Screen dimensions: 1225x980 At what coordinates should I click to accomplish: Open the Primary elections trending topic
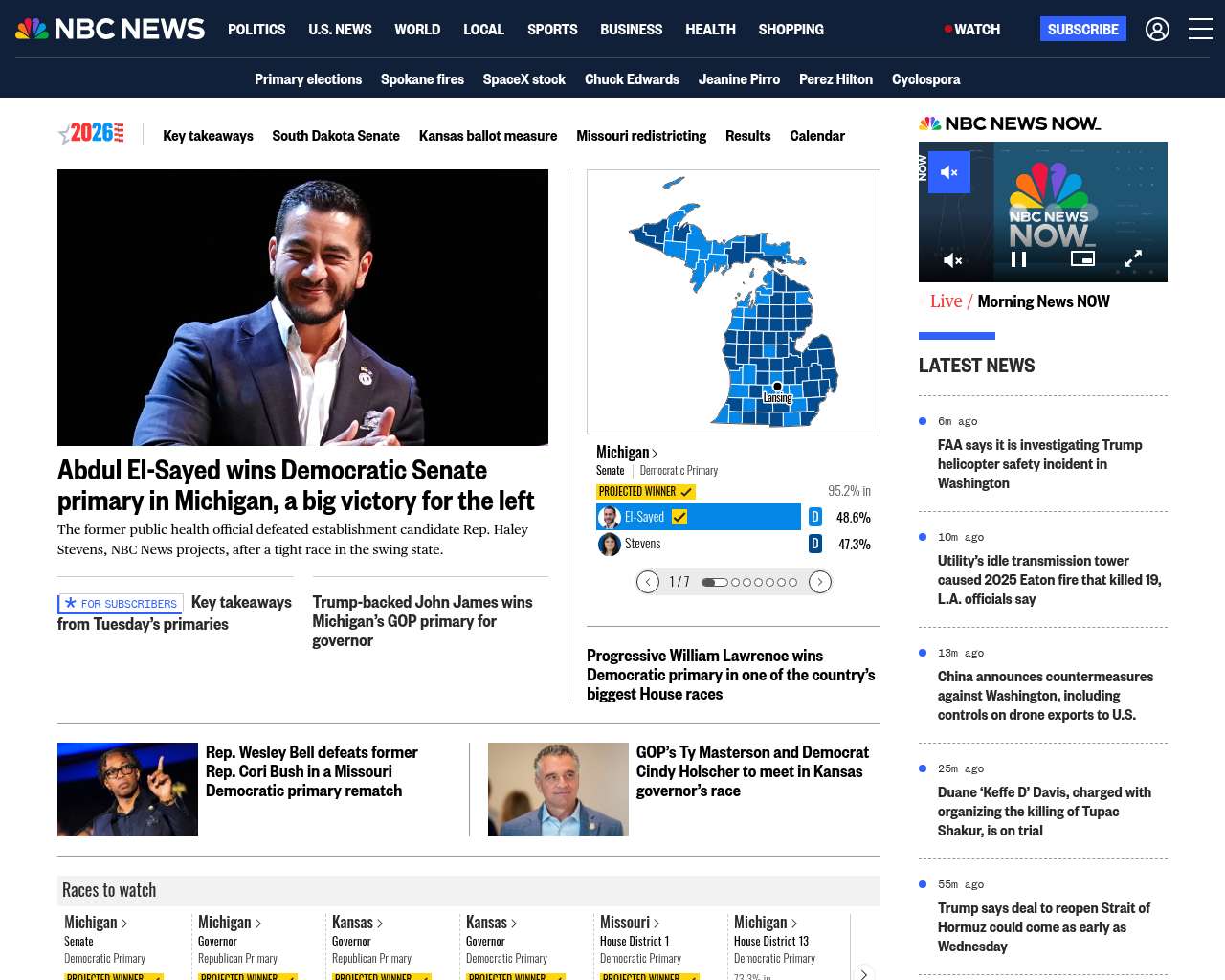[308, 79]
